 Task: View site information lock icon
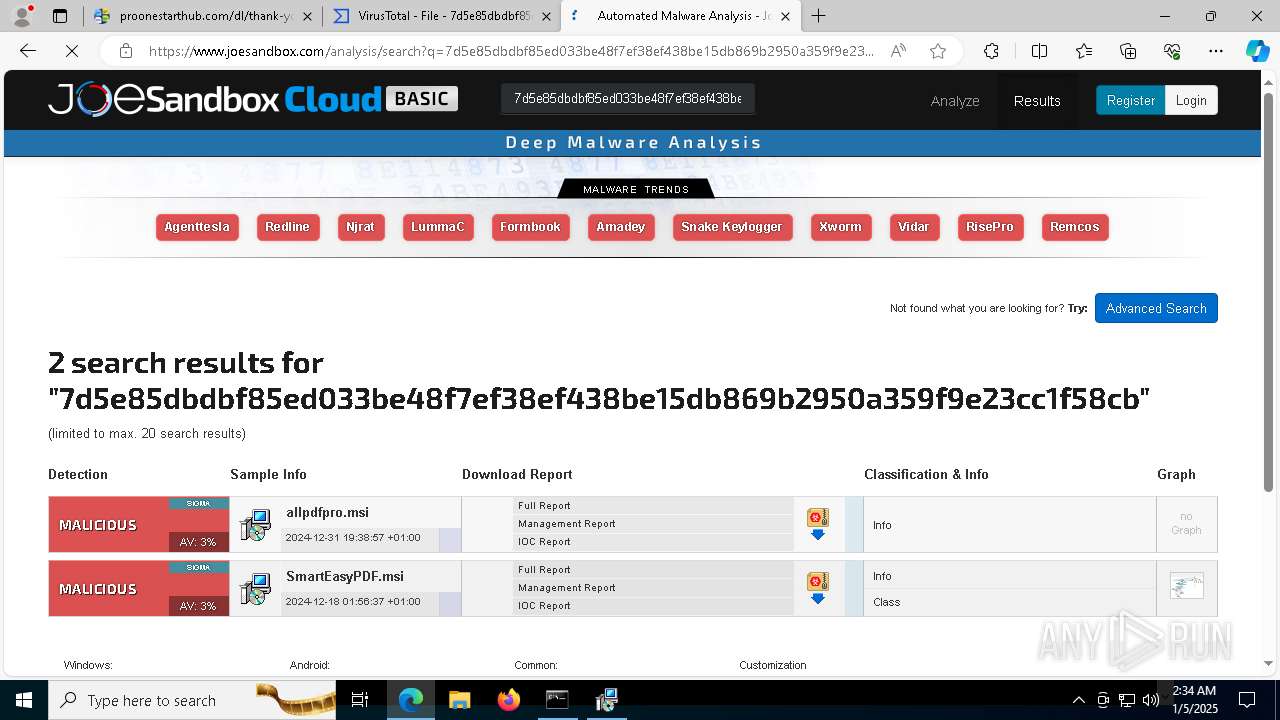pyautogui.click(x=125, y=51)
